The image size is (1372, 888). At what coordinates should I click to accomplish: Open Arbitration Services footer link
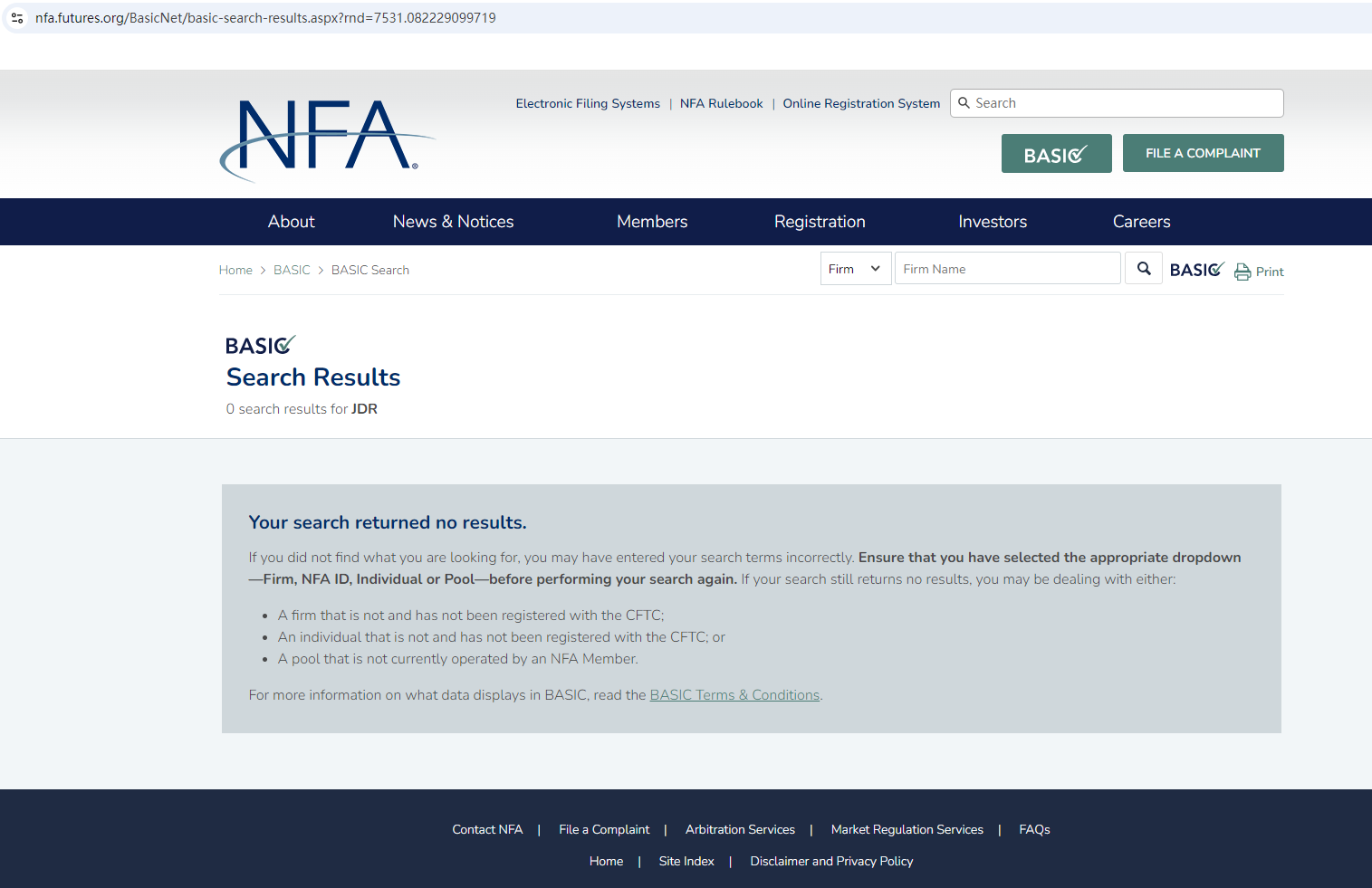(x=740, y=830)
